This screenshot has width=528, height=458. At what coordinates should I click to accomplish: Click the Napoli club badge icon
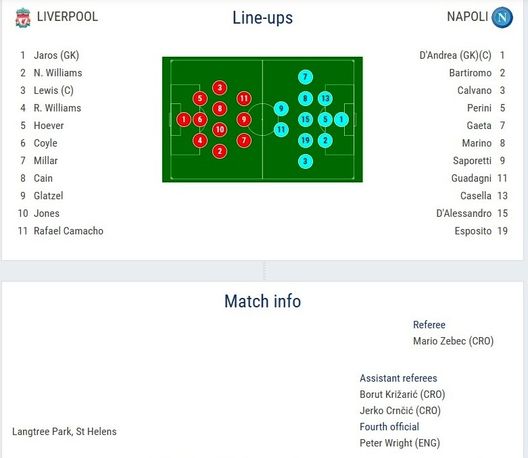(x=502, y=17)
